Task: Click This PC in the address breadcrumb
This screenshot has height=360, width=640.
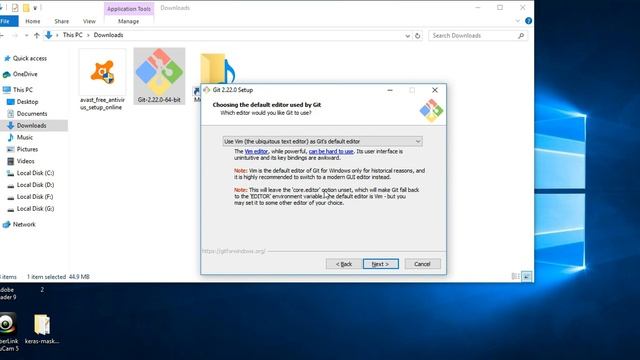Action: (73, 35)
